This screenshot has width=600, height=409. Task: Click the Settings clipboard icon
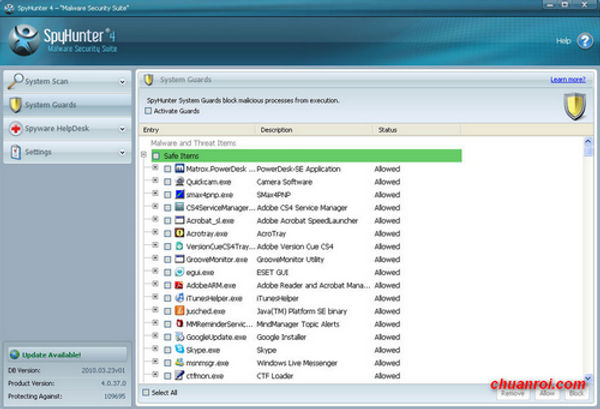tap(16, 152)
